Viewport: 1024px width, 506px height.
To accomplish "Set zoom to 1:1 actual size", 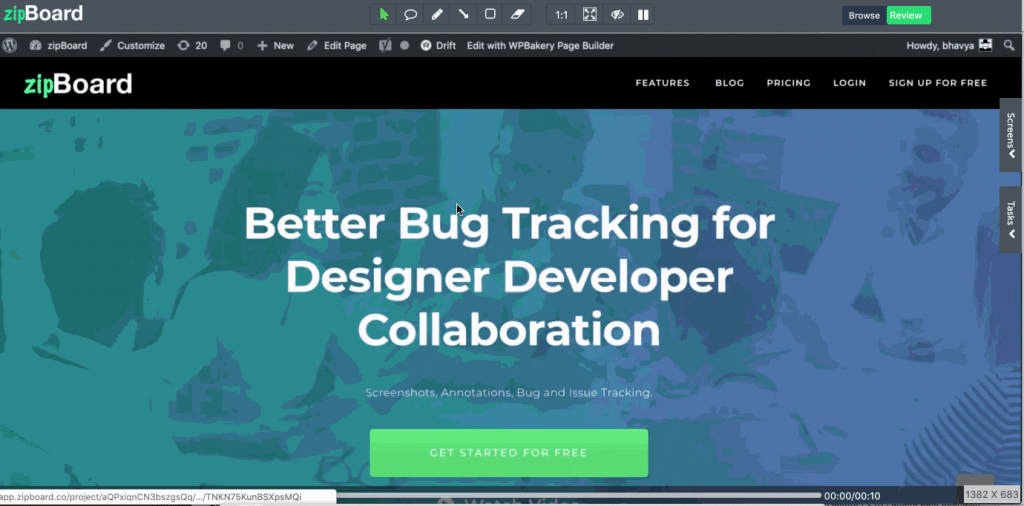I will 562,15.
